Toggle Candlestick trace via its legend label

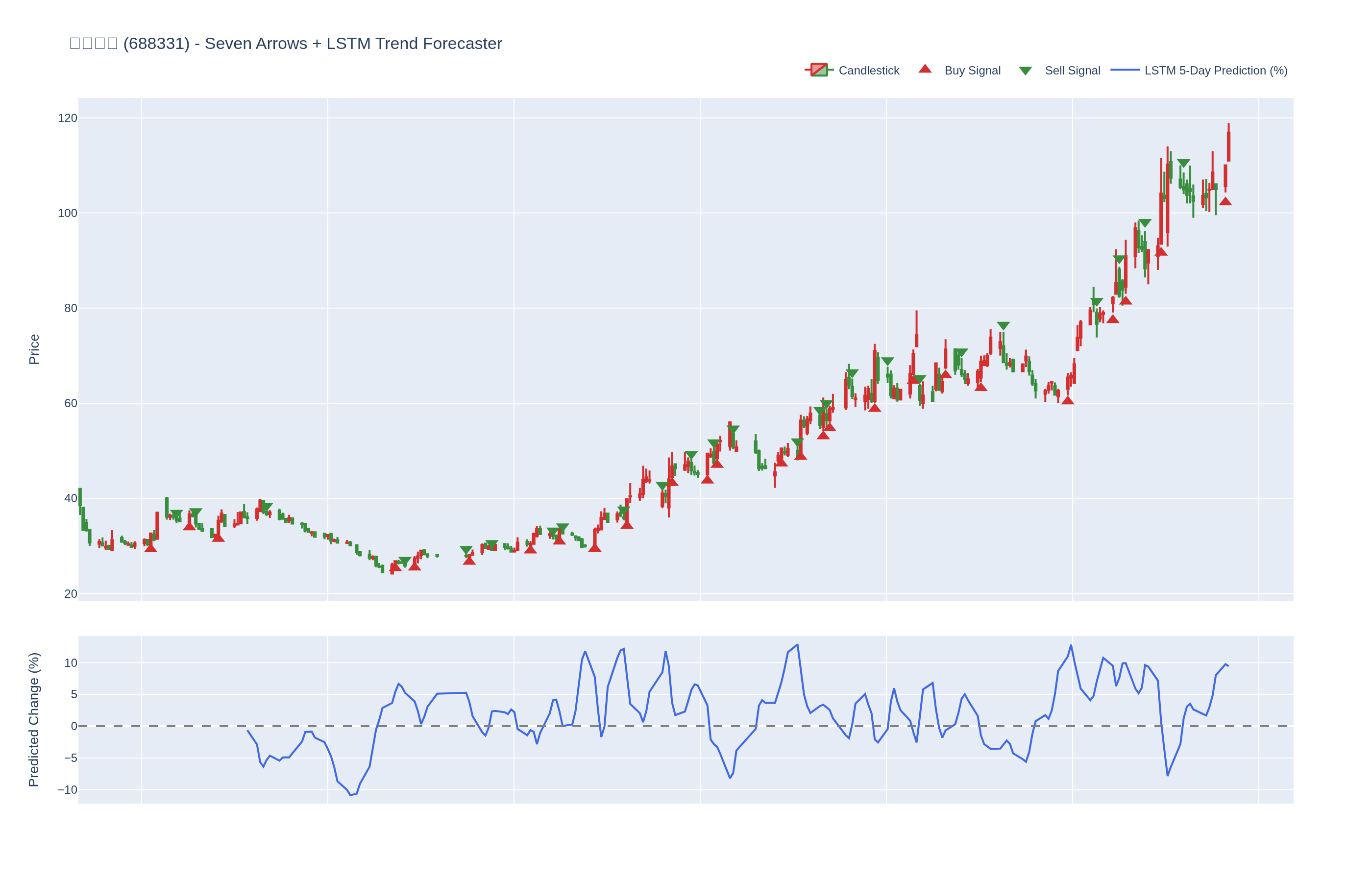869,71
